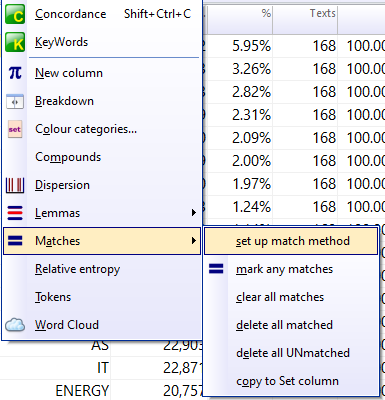Click the word AS in the list

(x=100, y=345)
